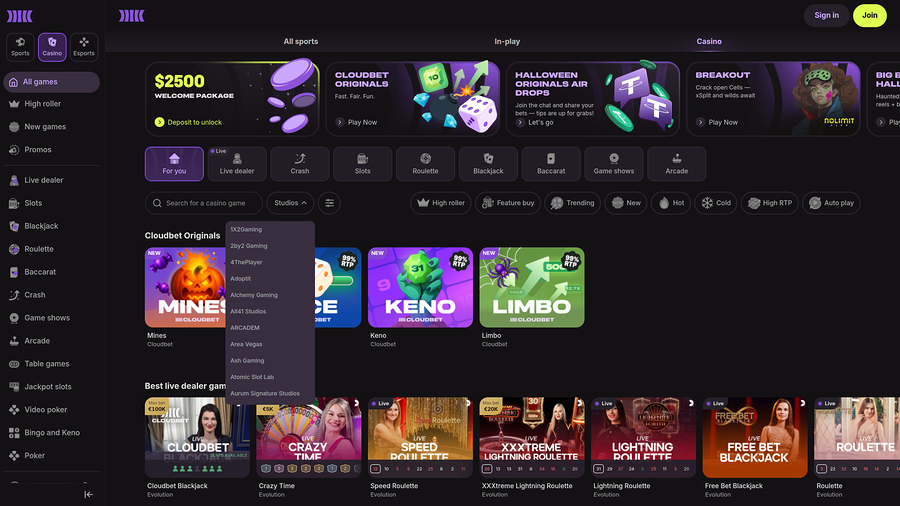Open the Free Bet Blackjack thumbnail

(755, 438)
